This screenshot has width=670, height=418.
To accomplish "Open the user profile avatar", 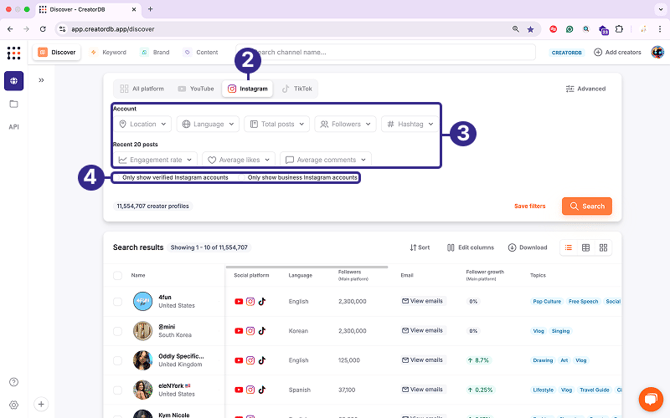I will click(658, 52).
